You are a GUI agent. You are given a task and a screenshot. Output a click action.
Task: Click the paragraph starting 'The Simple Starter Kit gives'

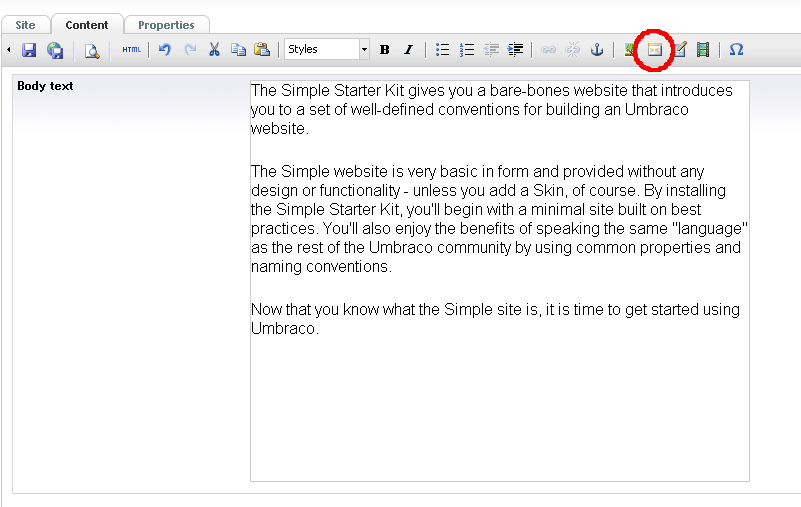pos(491,109)
